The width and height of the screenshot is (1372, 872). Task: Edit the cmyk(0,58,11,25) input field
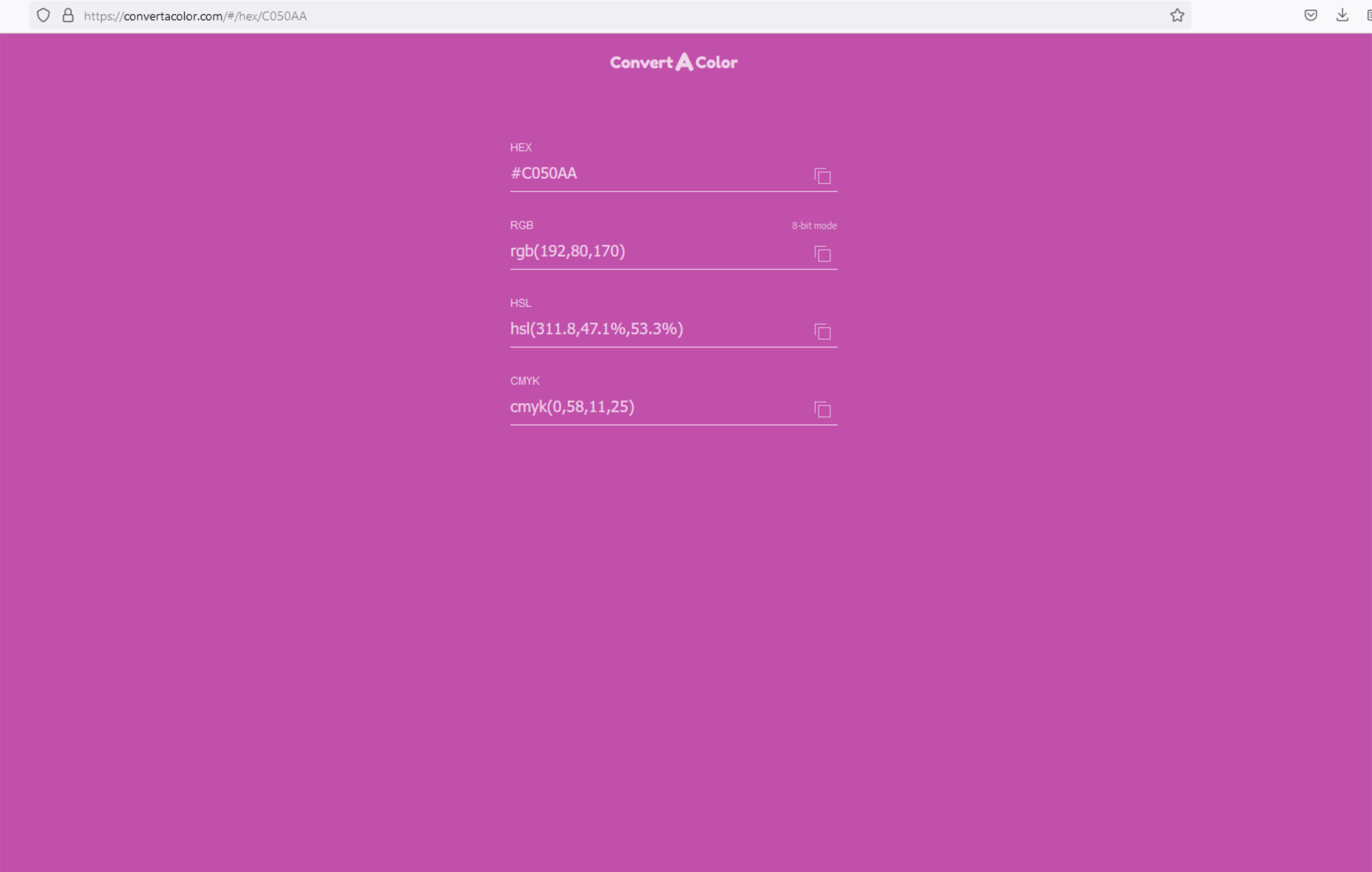(x=655, y=407)
